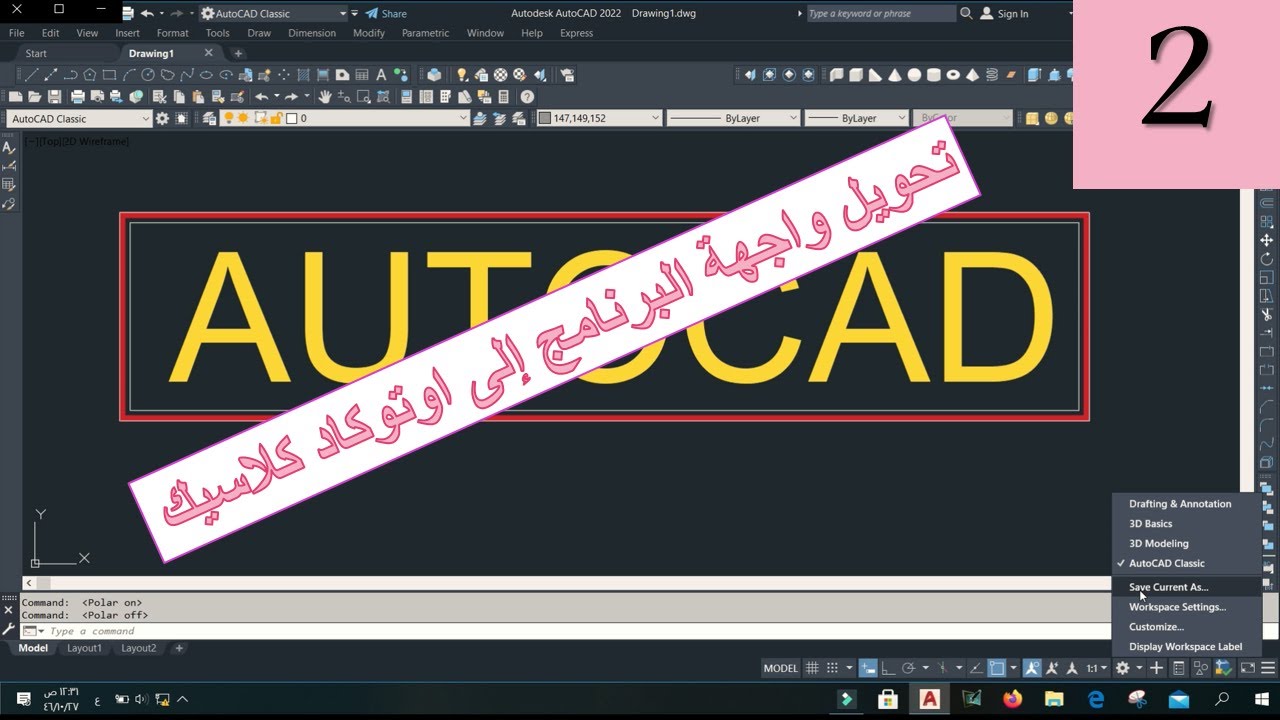
Task: Add new drawing tab with plus button
Action: coord(238,53)
